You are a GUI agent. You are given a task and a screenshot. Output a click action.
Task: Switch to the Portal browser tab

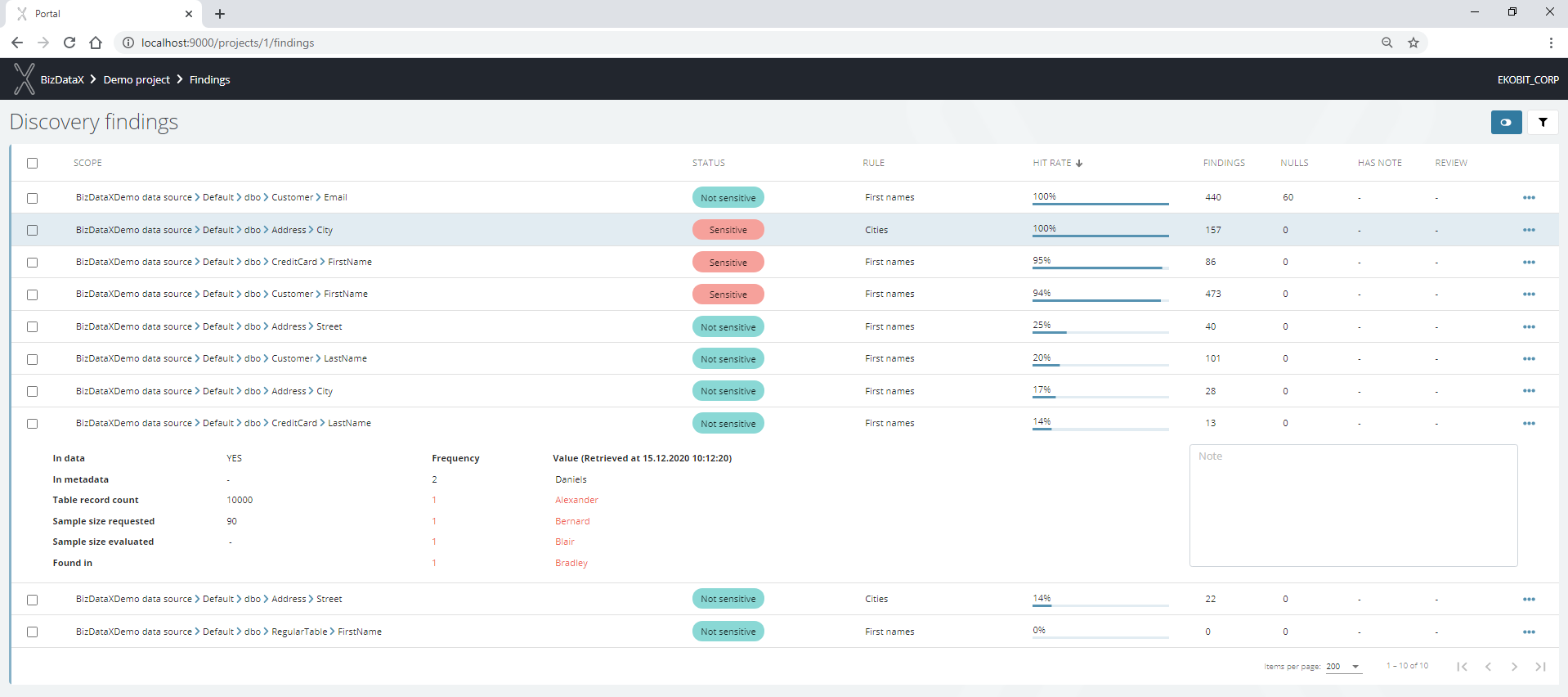pyautogui.click(x=102, y=14)
